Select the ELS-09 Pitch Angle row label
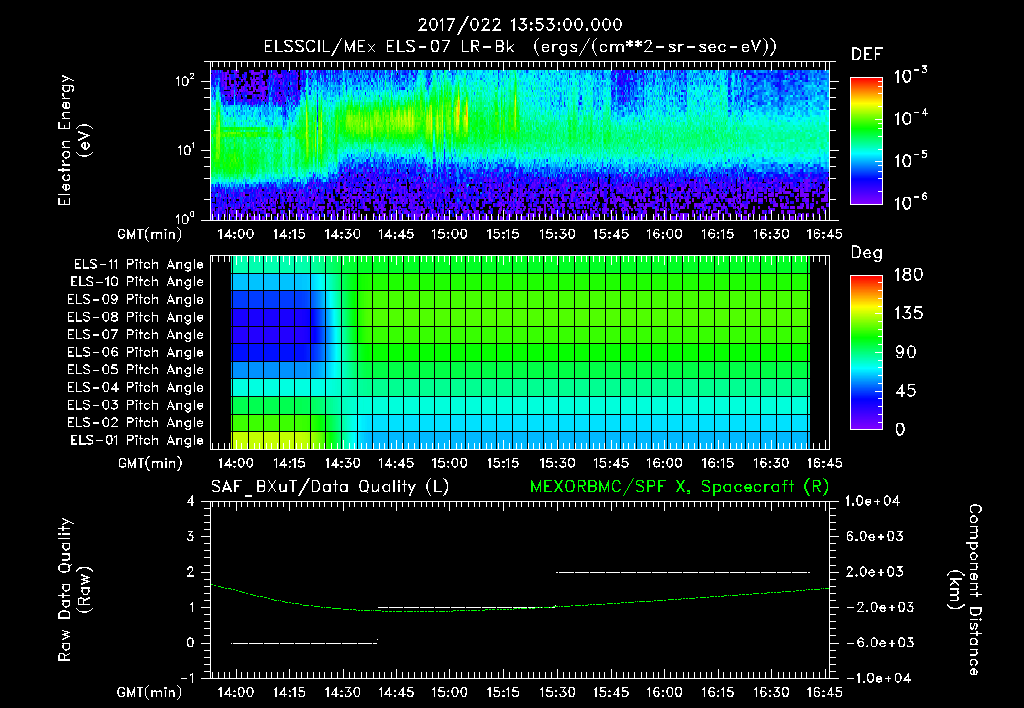1024x708 pixels. tap(136, 300)
